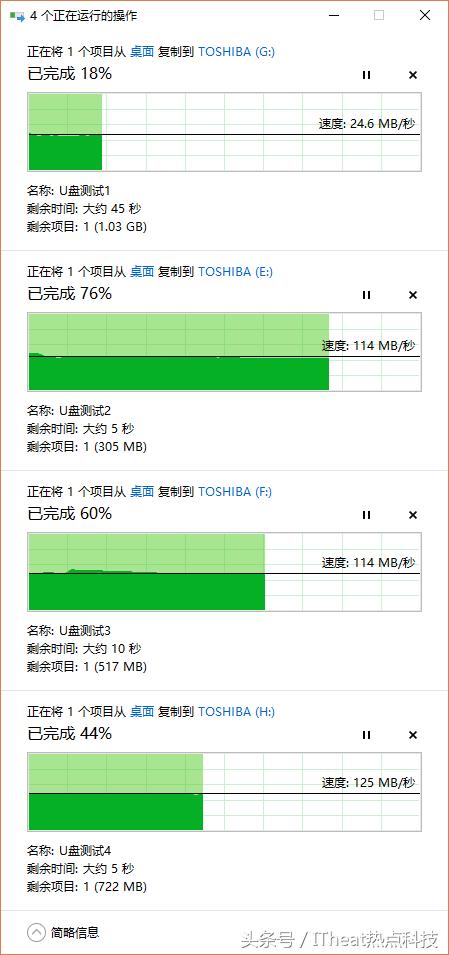Image resolution: width=449 pixels, height=955 pixels.
Task: Pause the copy to TOSHIBA (H:)
Action: [366, 735]
